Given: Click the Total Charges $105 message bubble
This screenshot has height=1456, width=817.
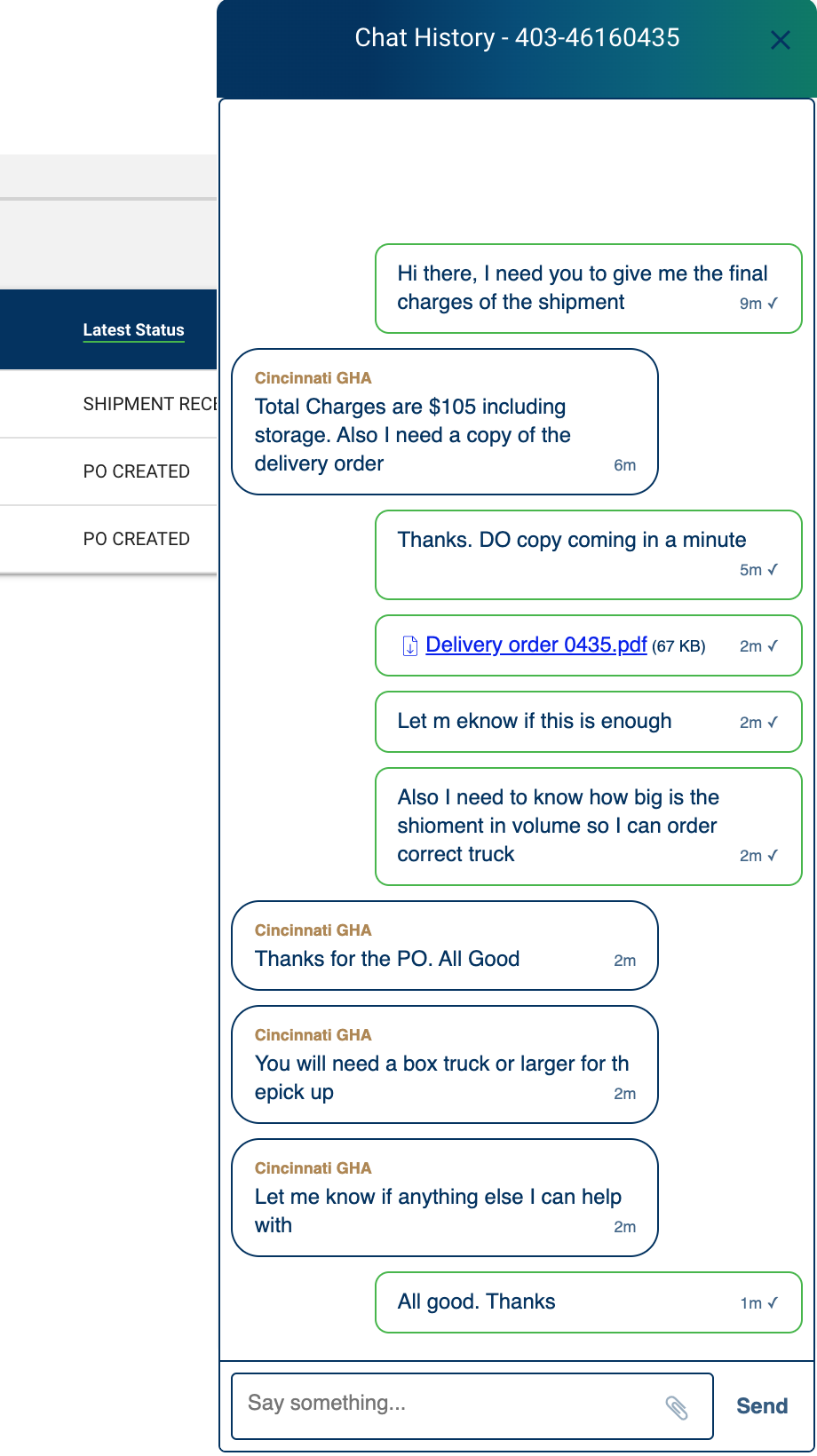Looking at the screenshot, I should [445, 422].
